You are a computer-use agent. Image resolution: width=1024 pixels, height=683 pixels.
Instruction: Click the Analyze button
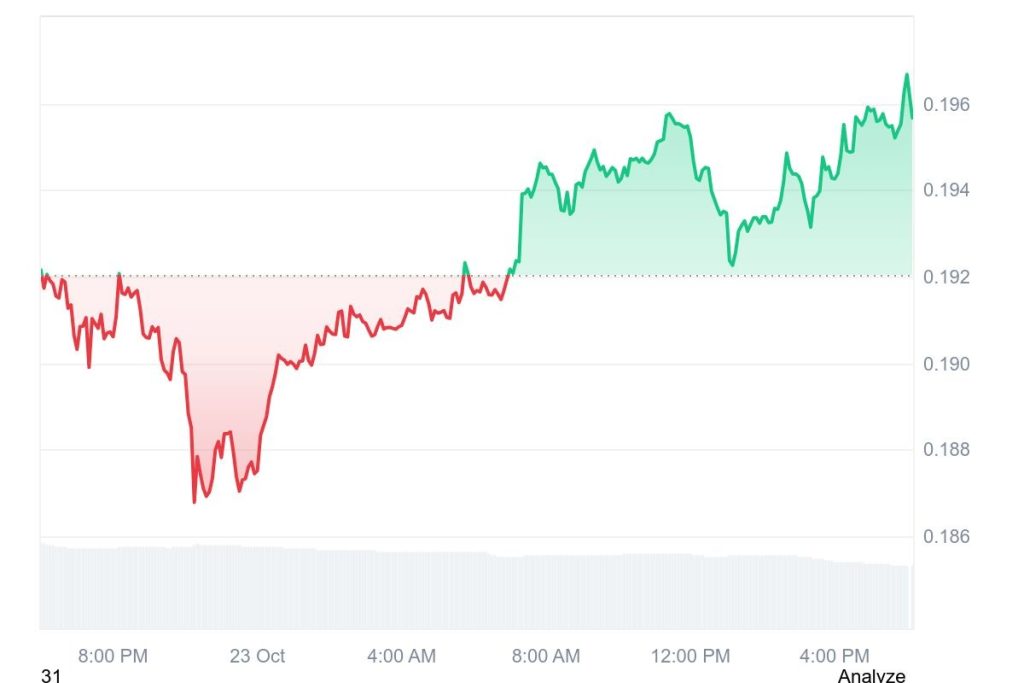pos(871,676)
